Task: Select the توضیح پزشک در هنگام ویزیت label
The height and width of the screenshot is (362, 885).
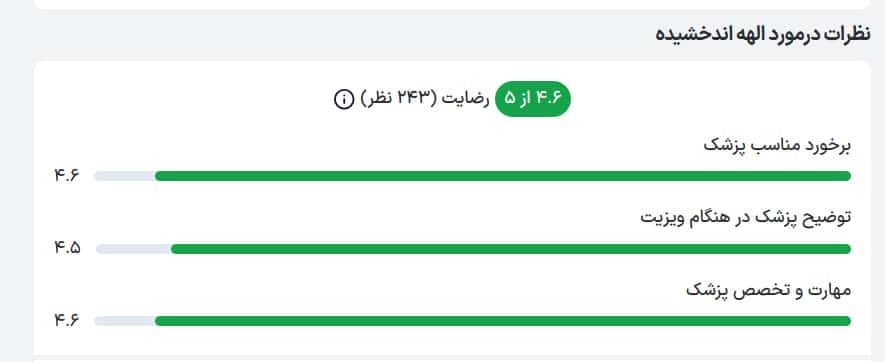Action: click(x=746, y=218)
